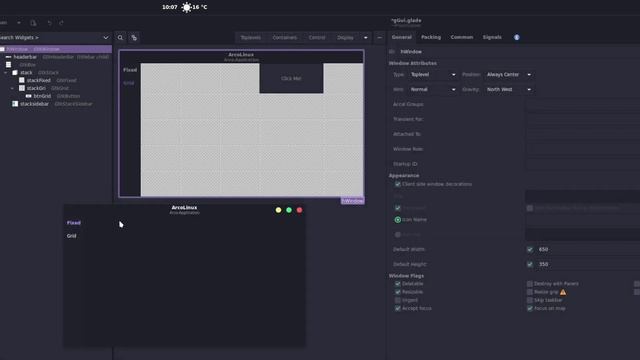This screenshot has width=640, height=360.
Task: Open the extra widget palette dropdown arrow
Action: (x=365, y=38)
